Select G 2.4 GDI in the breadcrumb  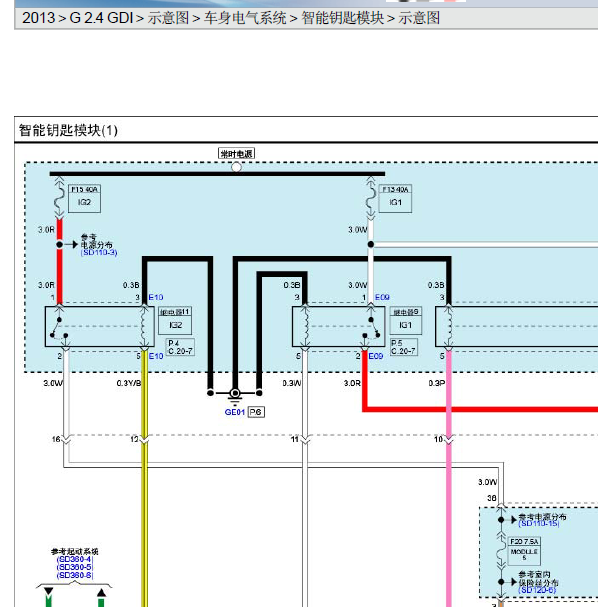coord(101,18)
